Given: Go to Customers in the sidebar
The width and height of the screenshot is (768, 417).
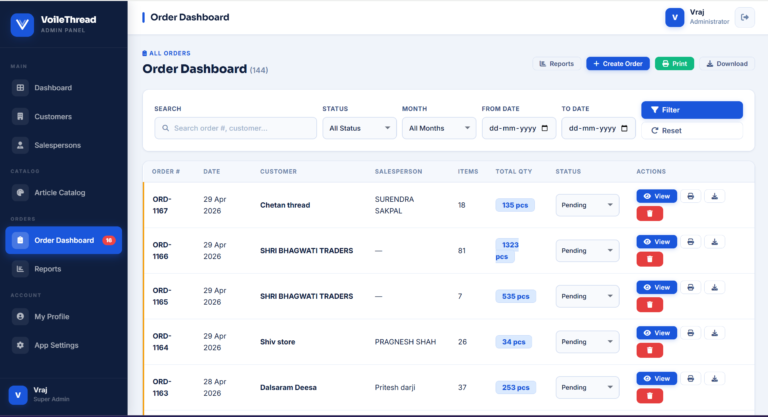Looking at the screenshot, I should (52, 116).
